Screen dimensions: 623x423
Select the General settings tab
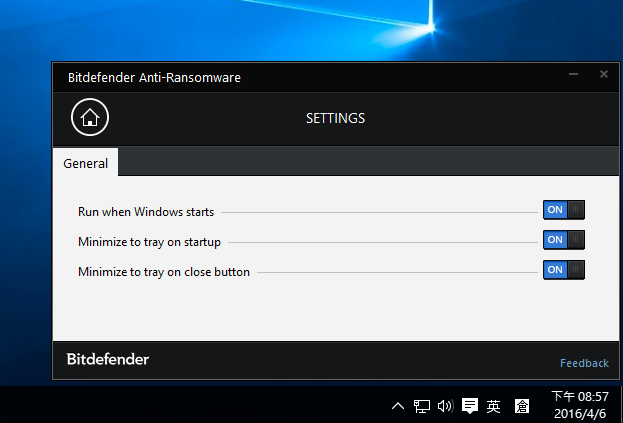tap(85, 162)
